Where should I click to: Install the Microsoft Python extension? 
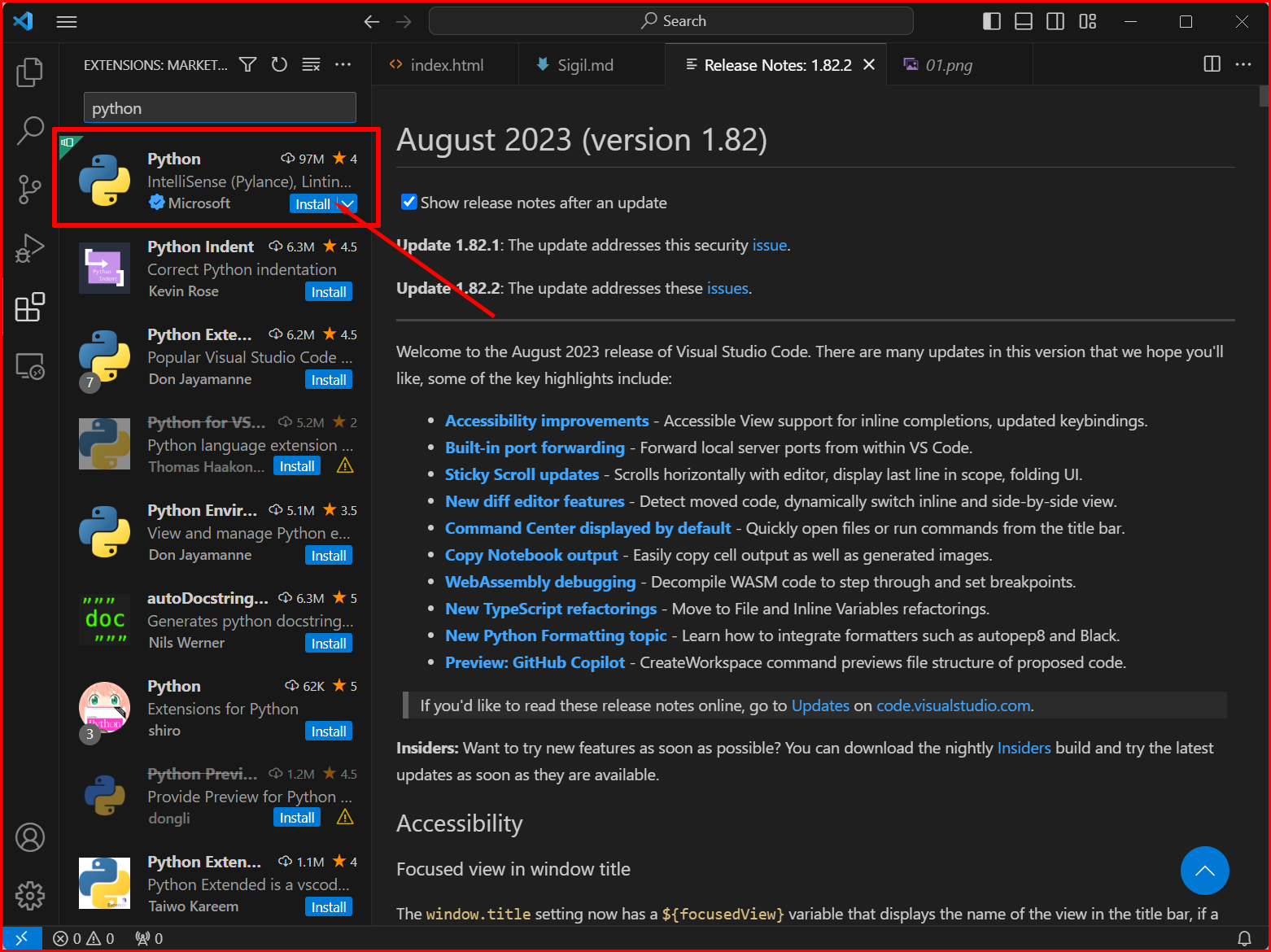[x=312, y=204]
